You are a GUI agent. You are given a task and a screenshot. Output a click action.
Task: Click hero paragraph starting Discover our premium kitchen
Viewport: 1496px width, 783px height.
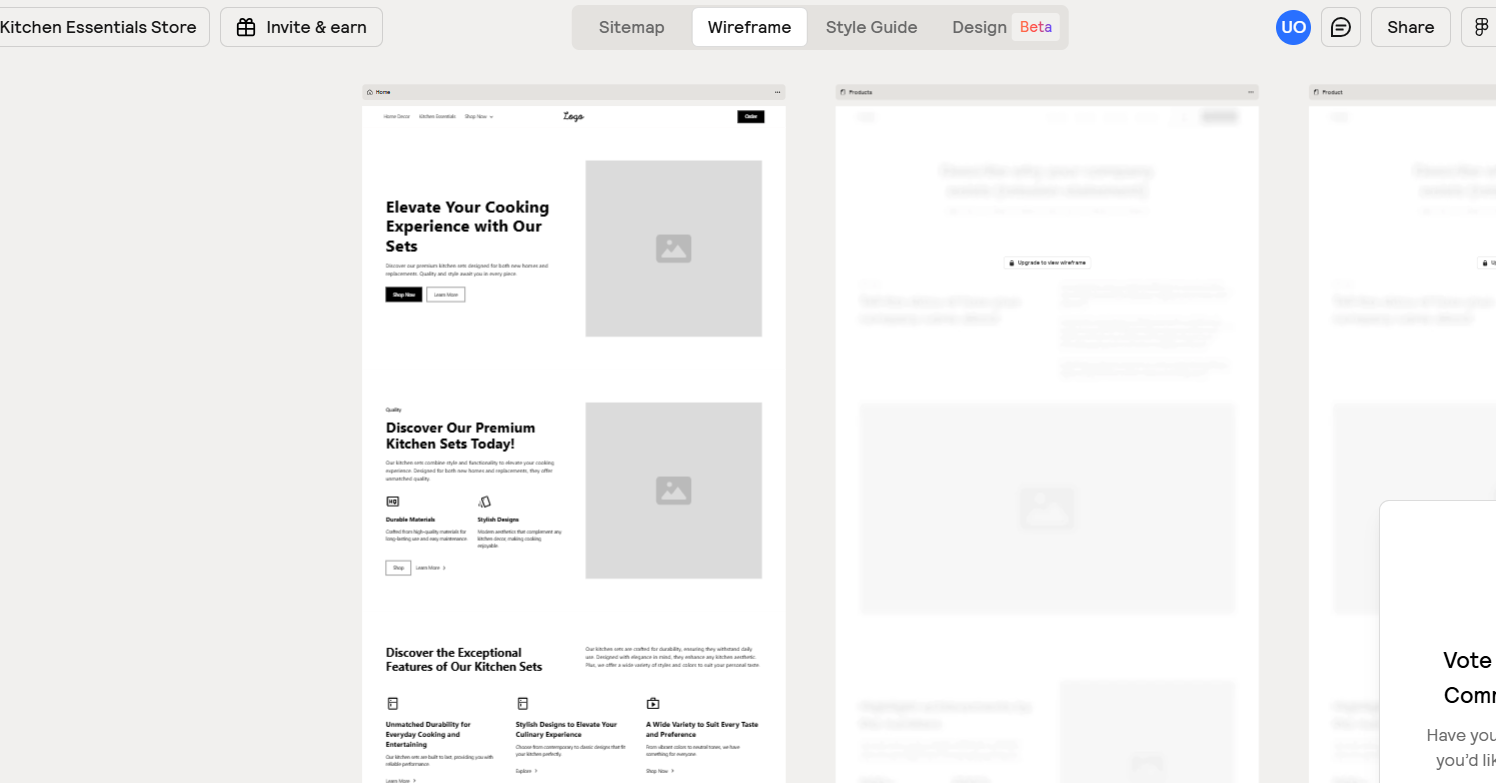[467, 269]
